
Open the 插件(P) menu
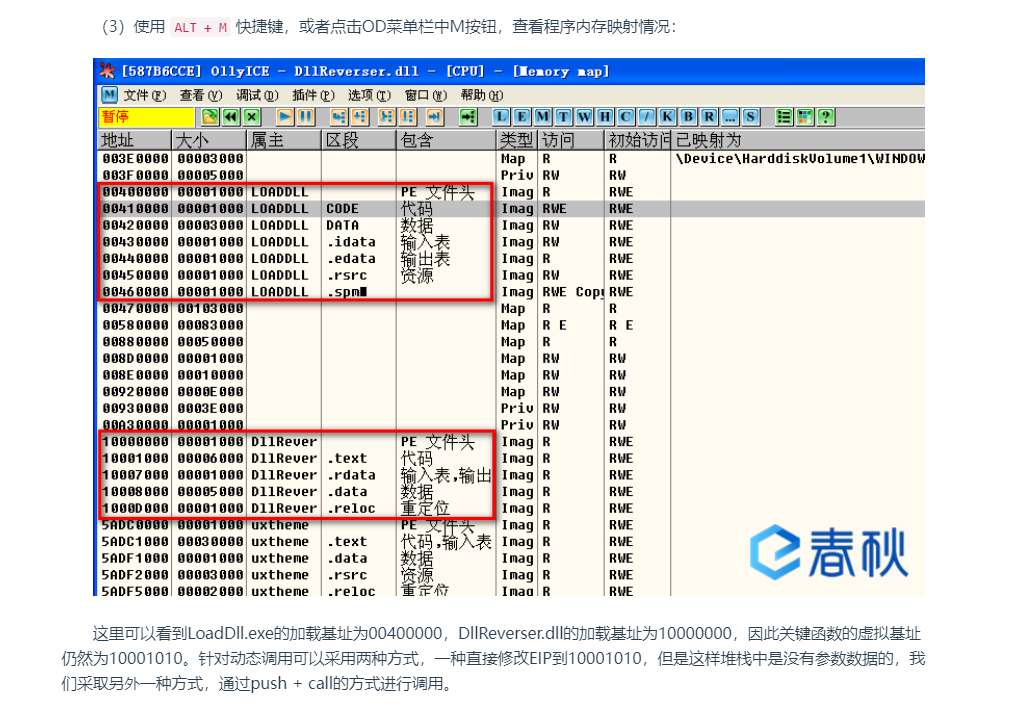(312, 95)
